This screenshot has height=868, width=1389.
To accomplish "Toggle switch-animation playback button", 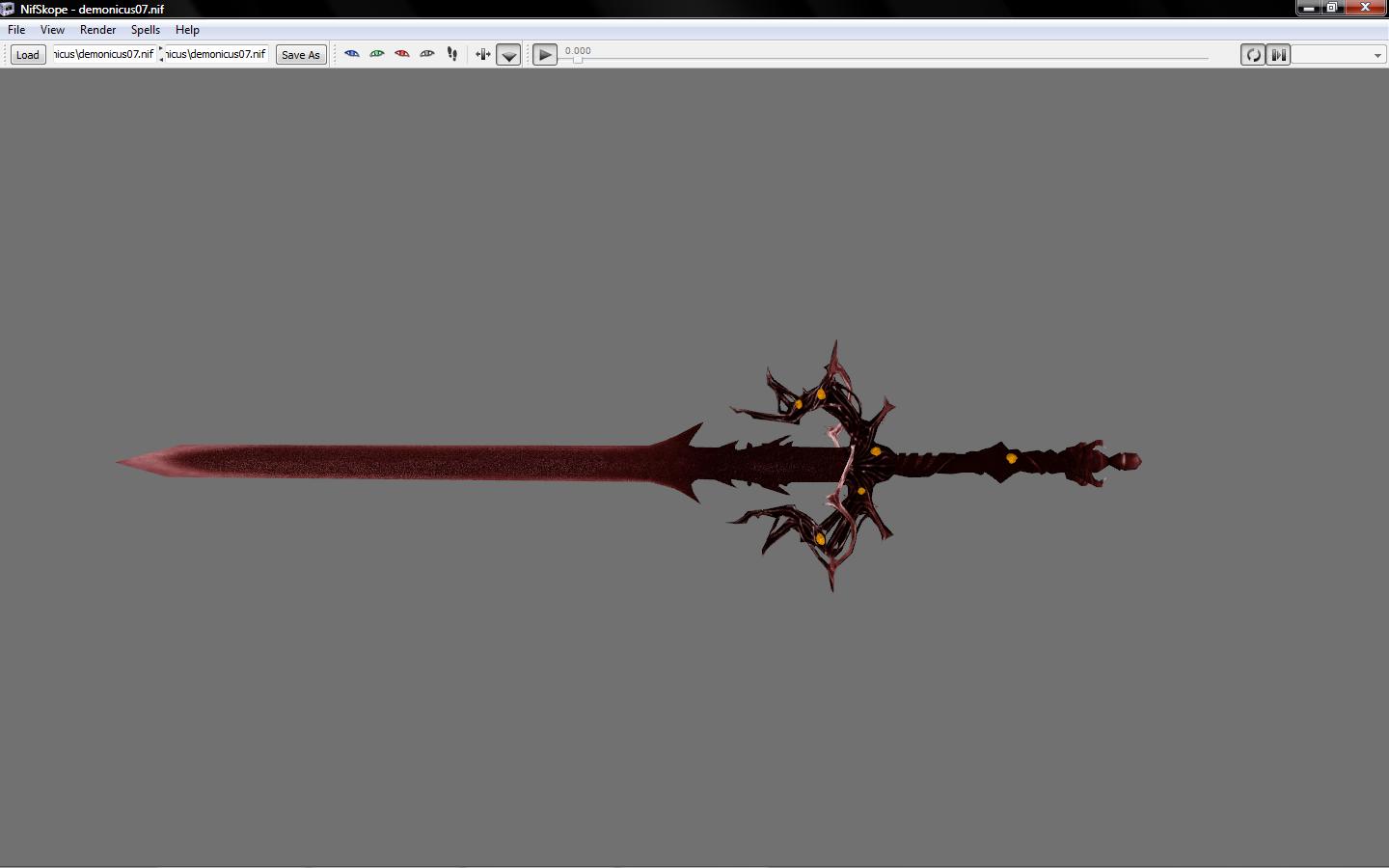I will pos(1278,55).
